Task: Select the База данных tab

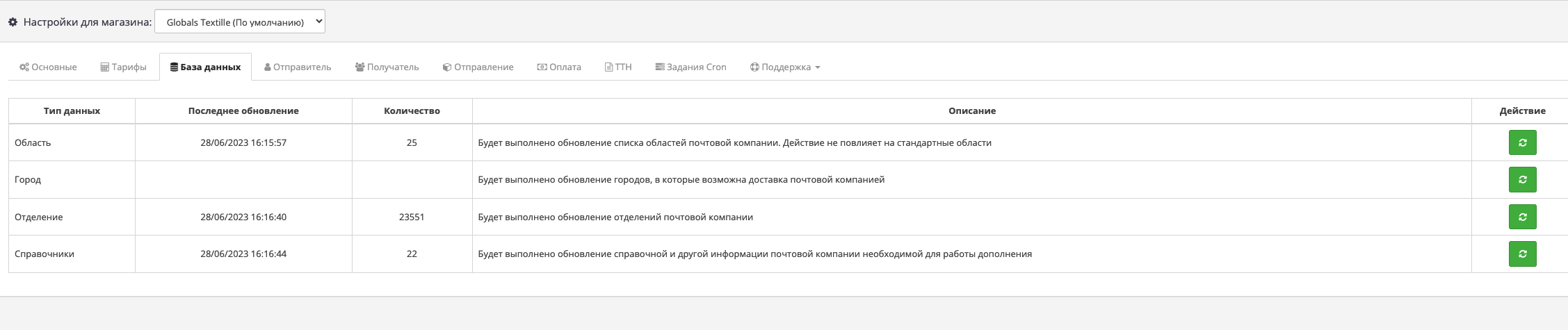Action: pos(205,67)
